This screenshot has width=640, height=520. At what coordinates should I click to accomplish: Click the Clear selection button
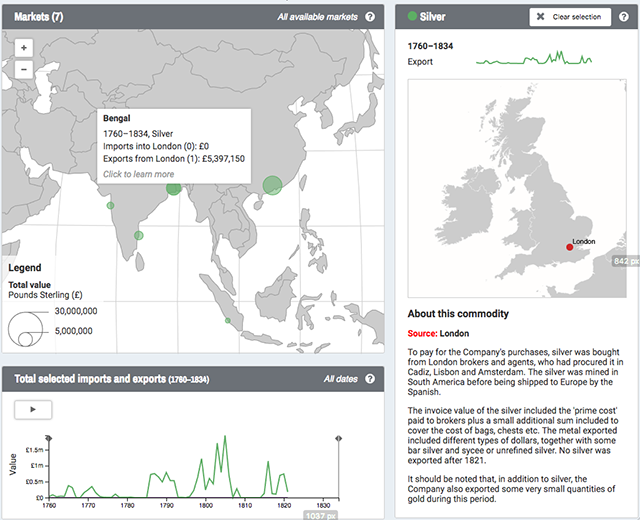pyautogui.click(x=570, y=17)
